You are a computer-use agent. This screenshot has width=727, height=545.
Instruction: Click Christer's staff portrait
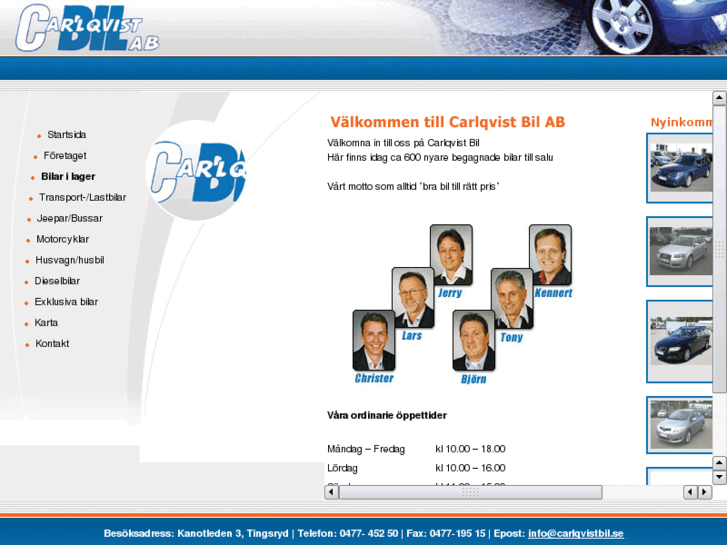pyautogui.click(x=374, y=341)
